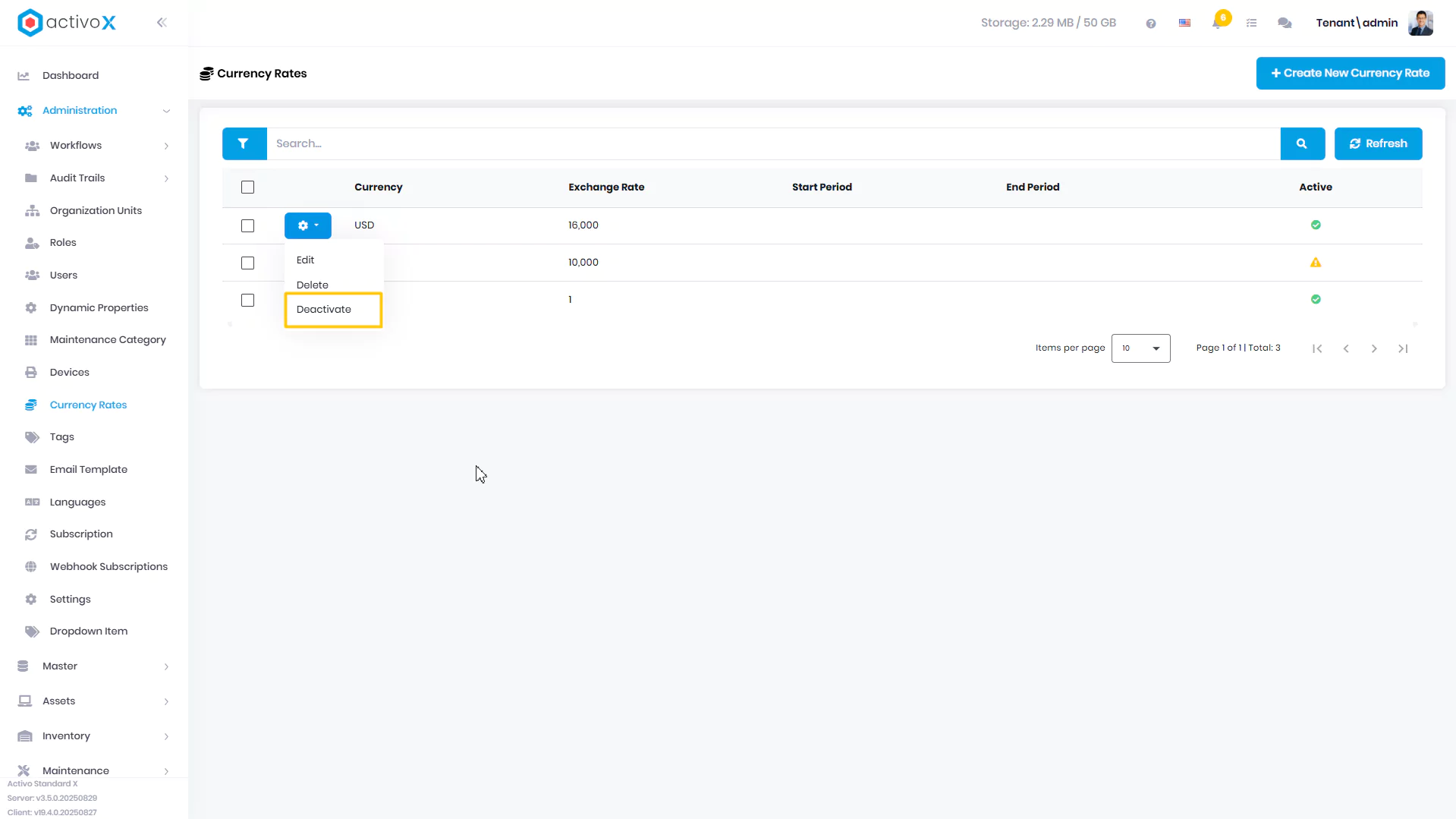Click the admin profile avatar
Image resolution: width=1456 pixels, height=819 pixels.
[1420, 23]
